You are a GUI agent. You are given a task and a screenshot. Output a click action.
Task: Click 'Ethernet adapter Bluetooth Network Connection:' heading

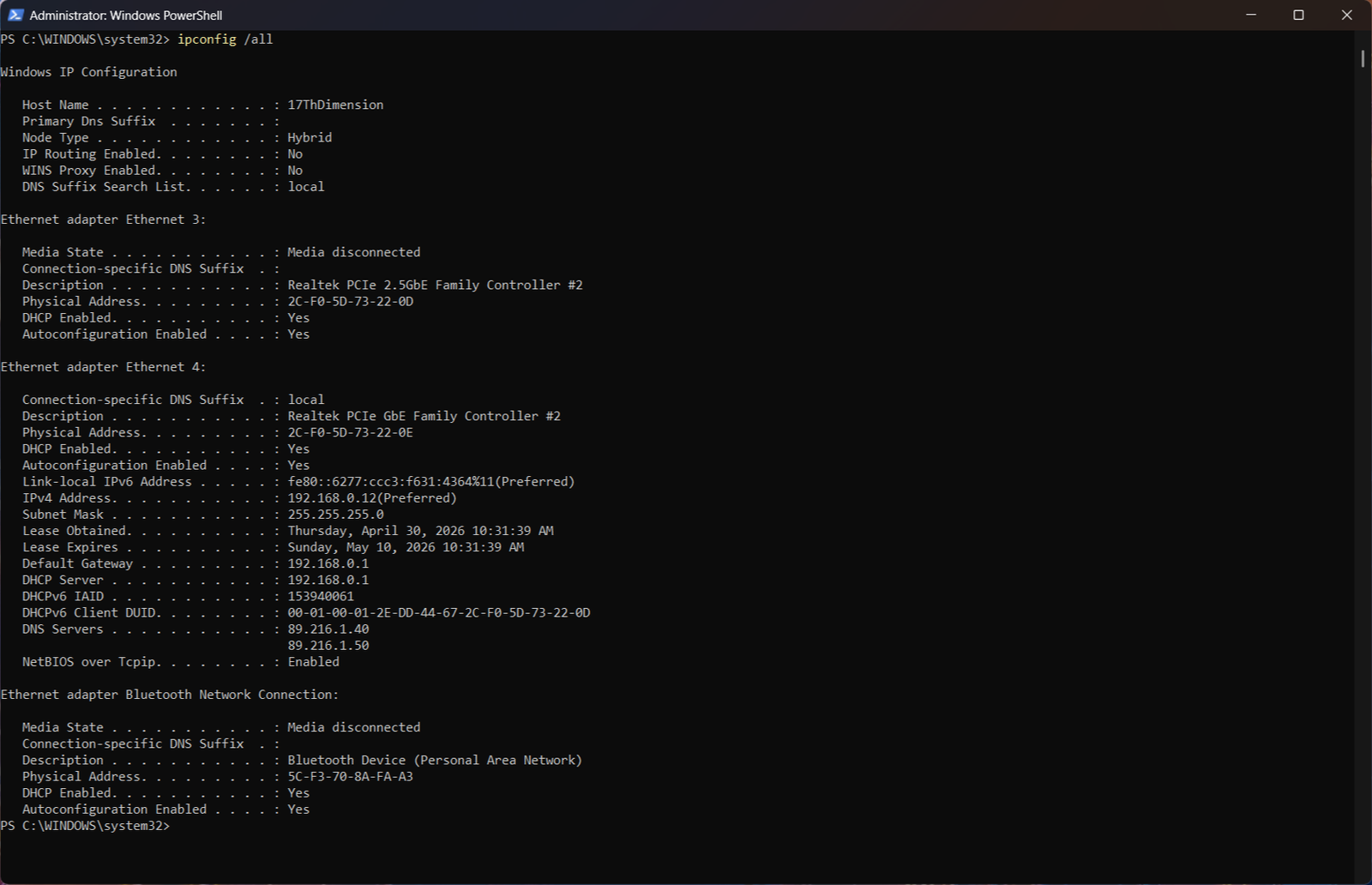coord(170,695)
